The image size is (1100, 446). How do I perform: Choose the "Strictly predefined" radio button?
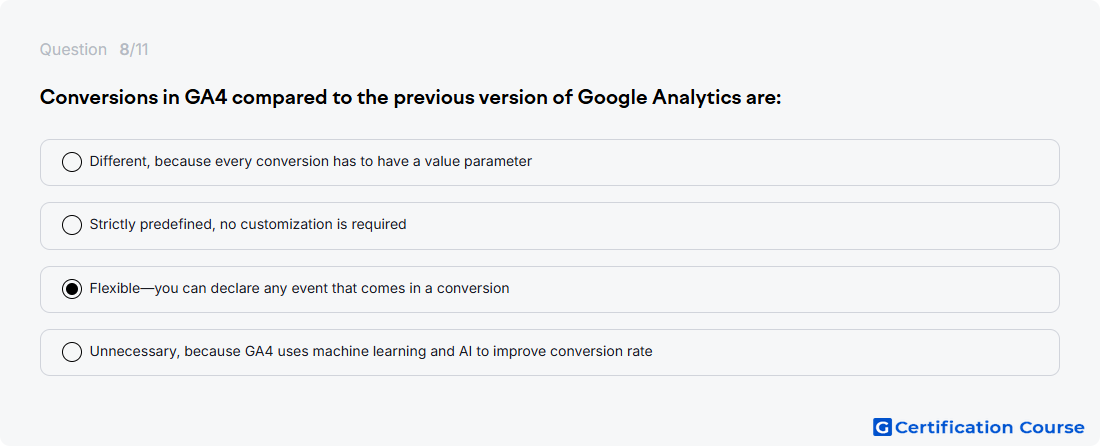(72, 225)
